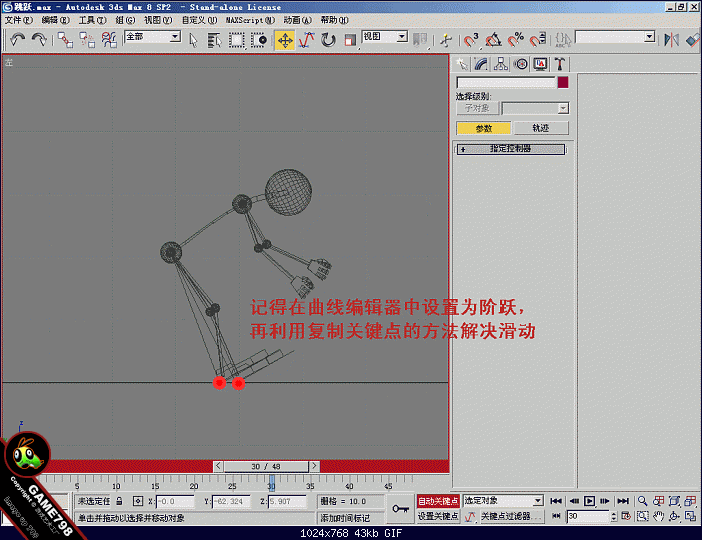Click the 30 / 48 time slider

point(266,466)
